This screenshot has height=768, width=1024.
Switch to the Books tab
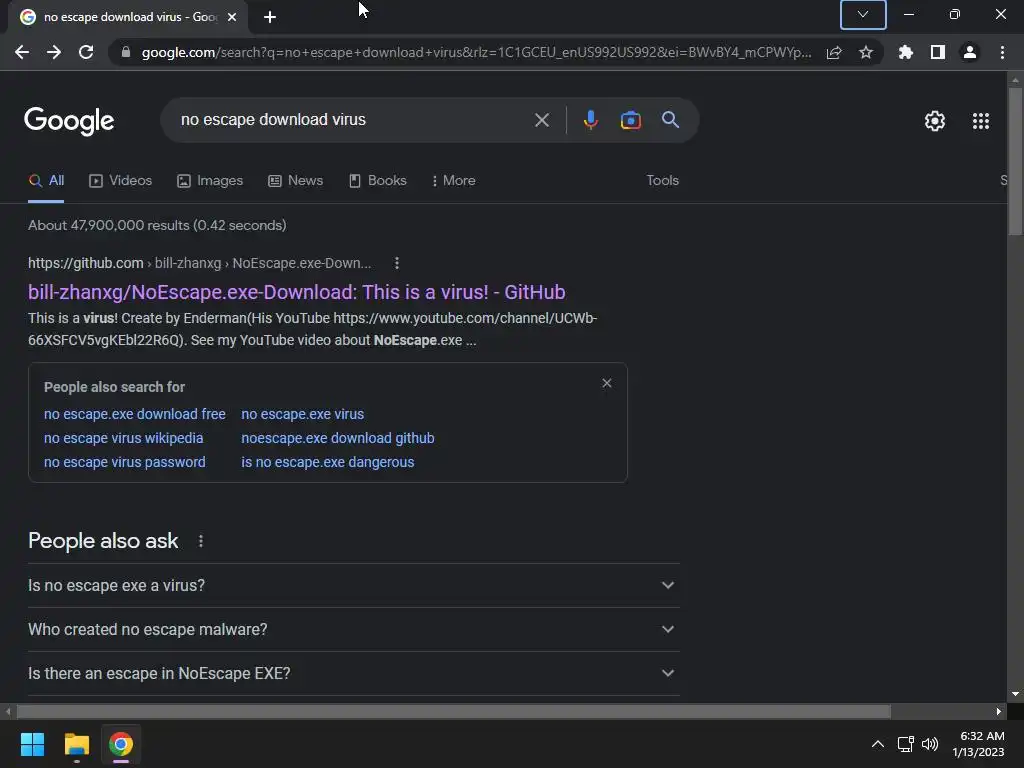[x=377, y=180]
